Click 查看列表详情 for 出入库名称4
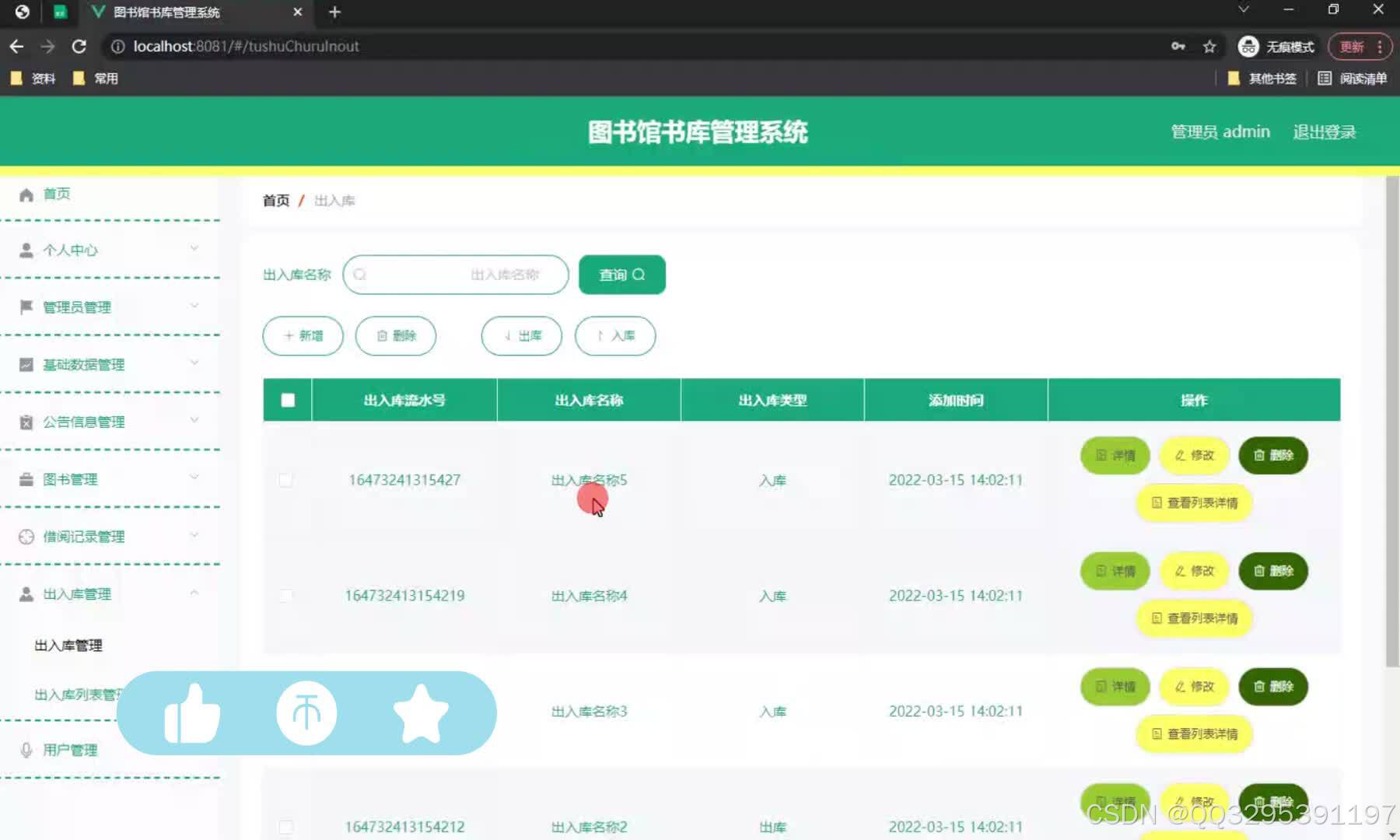Image resolution: width=1400 pixels, height=840 pixels. pos(1194,618)
